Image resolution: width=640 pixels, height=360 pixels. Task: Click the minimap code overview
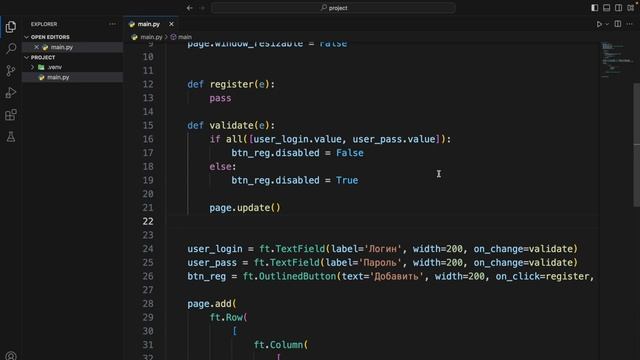tap(616, 59)
